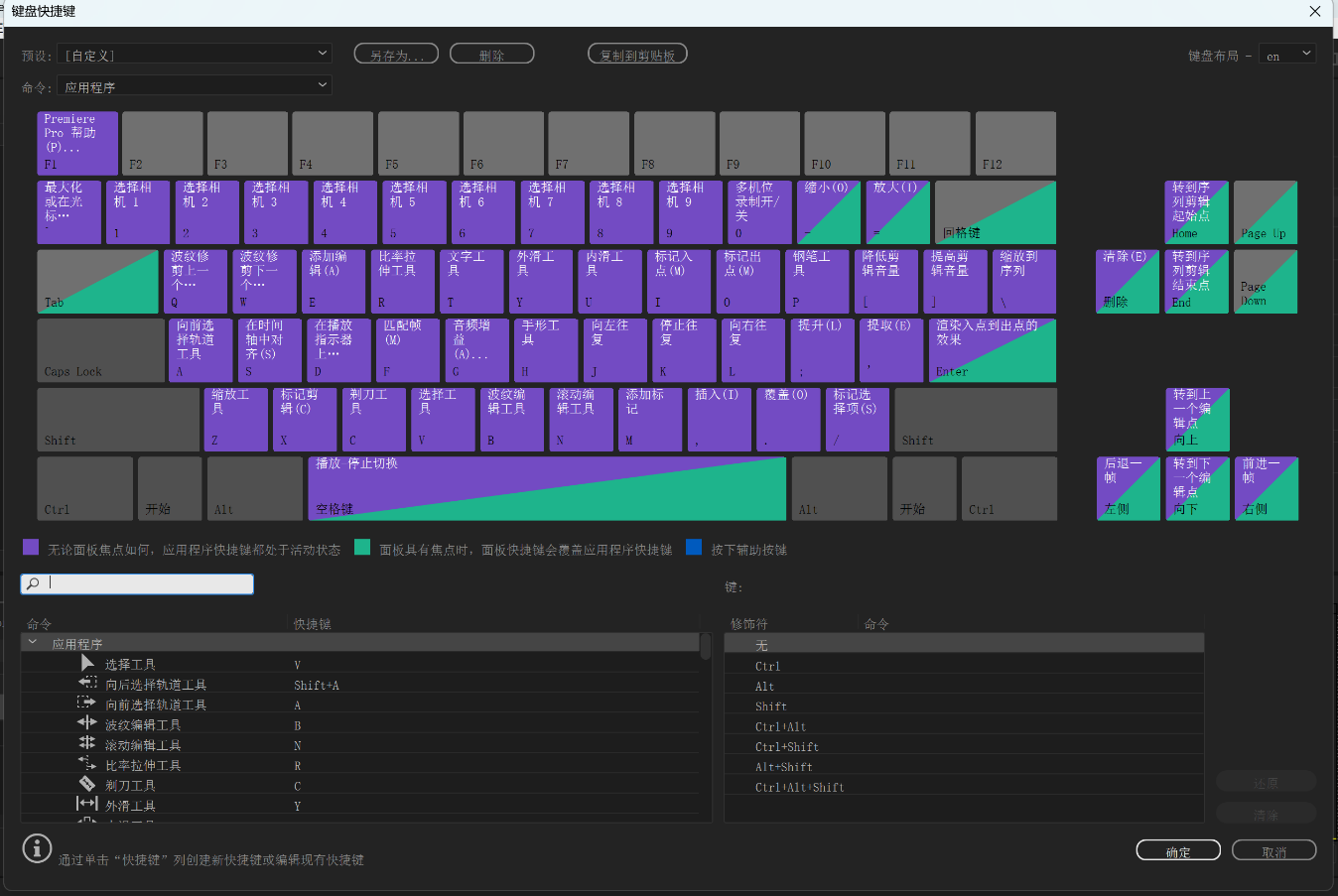The width and height of the screenshot is (1338, 896).
Task: Click the backslash 缩放到序列 key
Action: (1023, 281)
